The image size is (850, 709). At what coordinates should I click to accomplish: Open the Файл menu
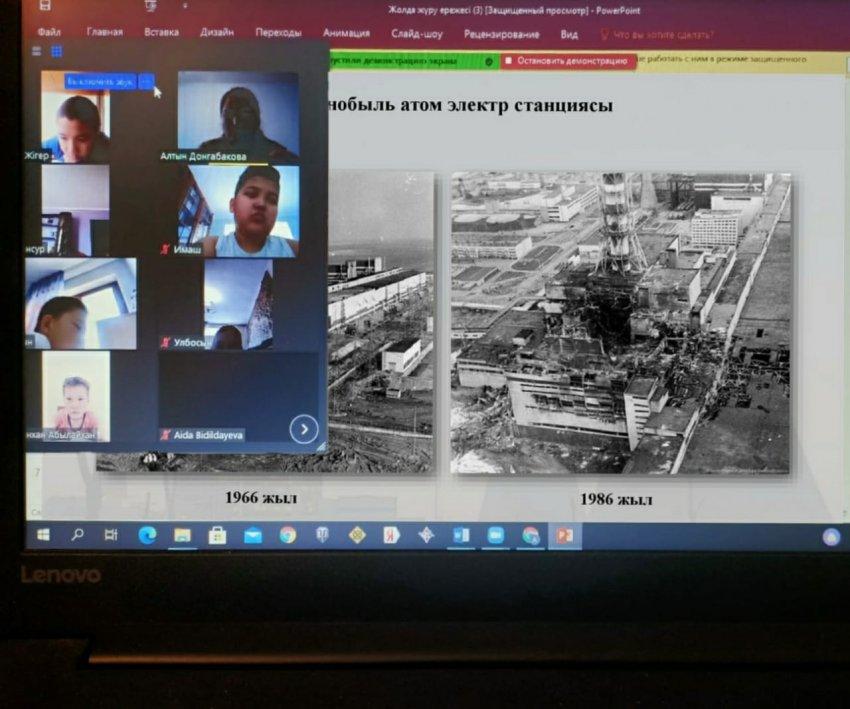[49, 33]
